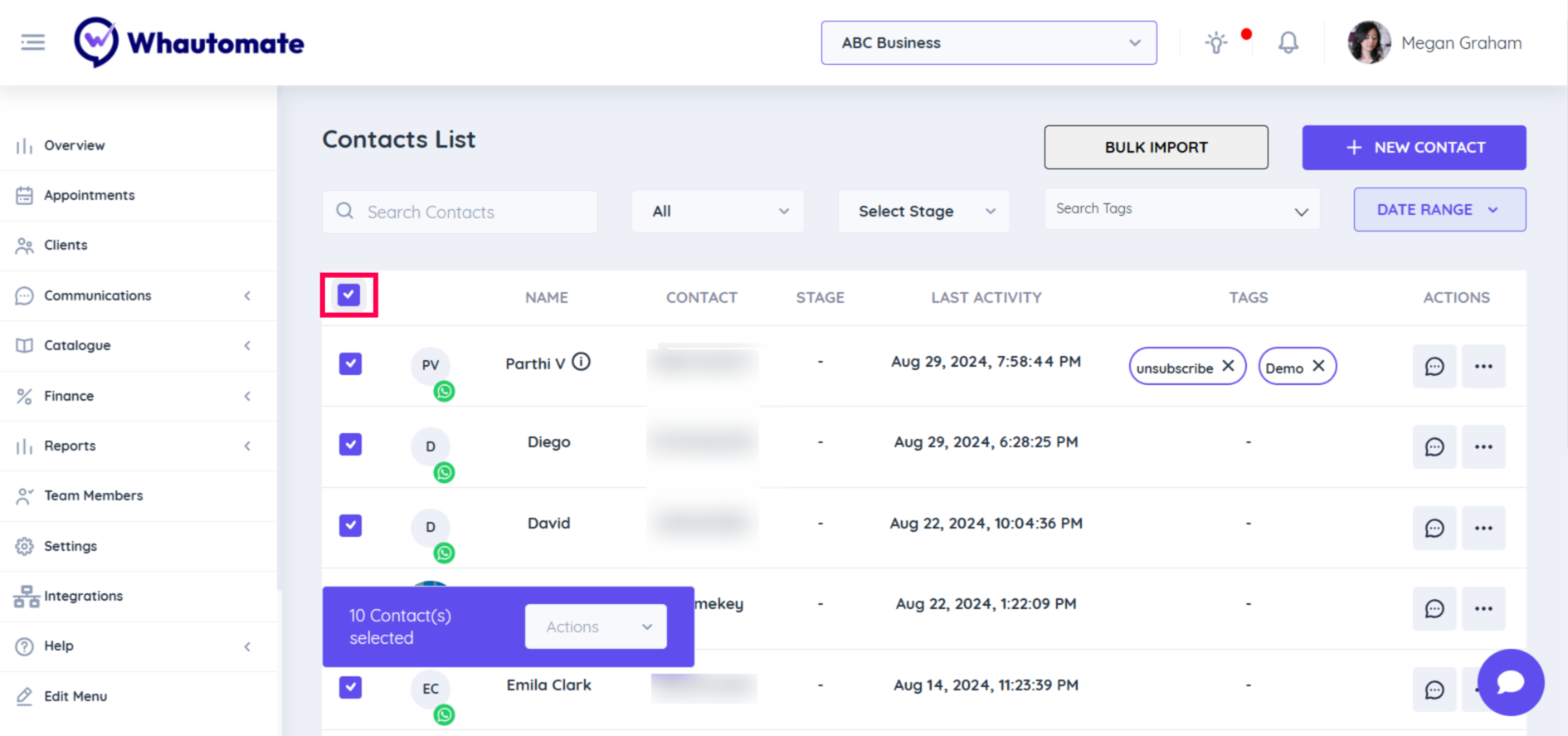Click info icon next to Parthi V
The image size is (1568, 736).
point(582,362)
